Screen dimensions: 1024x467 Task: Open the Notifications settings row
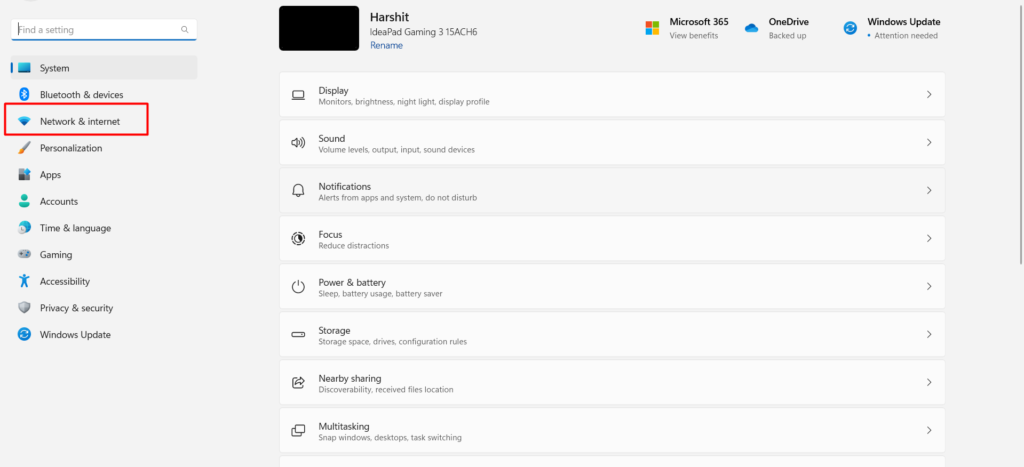612,191
